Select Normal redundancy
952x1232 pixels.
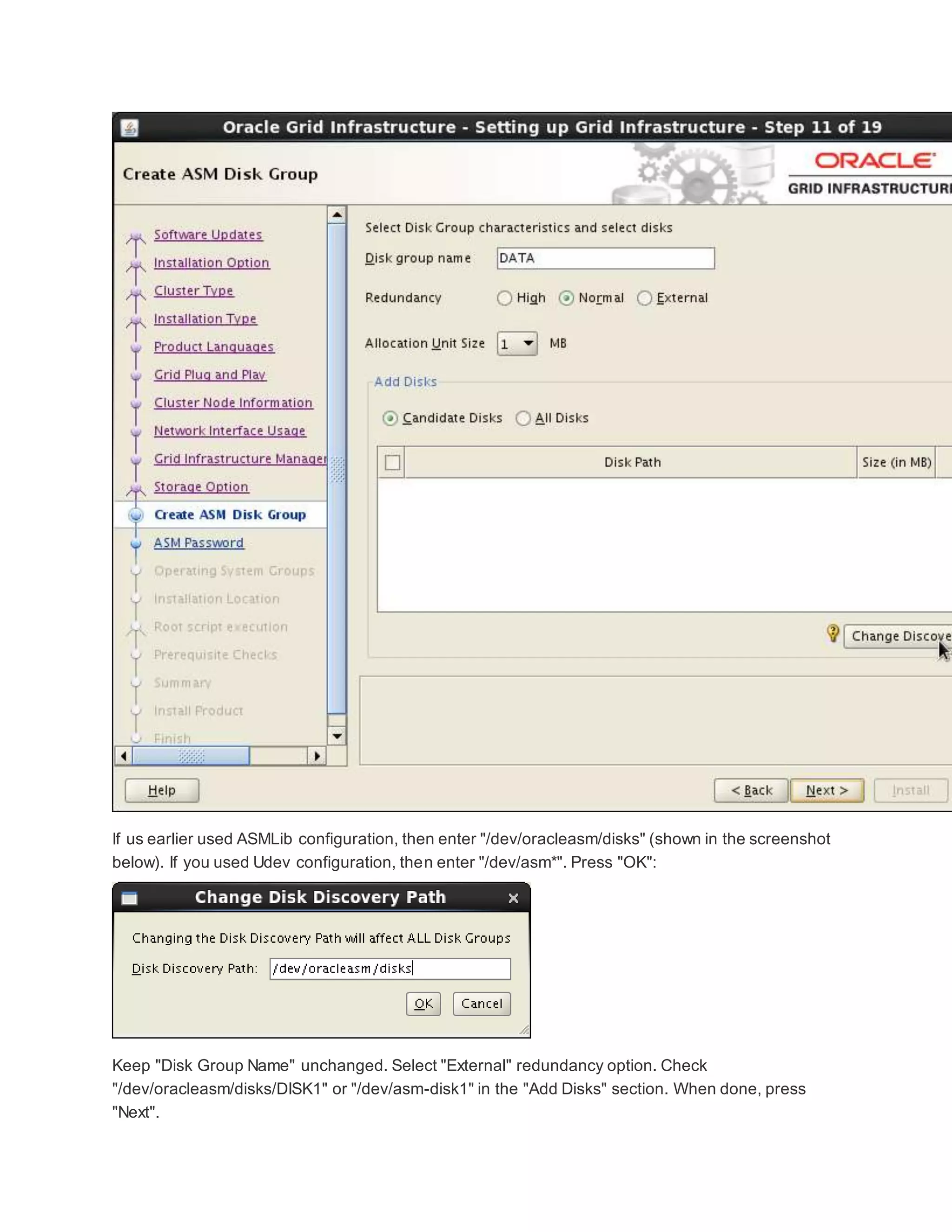(566, 298)
